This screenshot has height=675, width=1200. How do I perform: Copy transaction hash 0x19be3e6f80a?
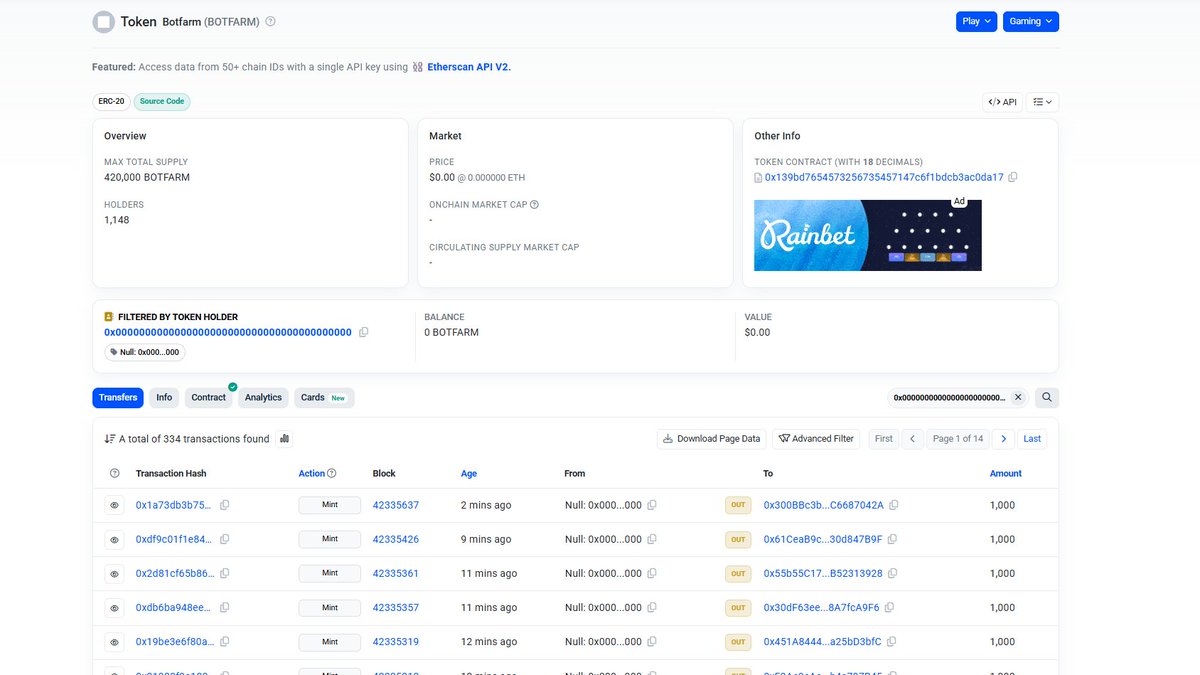pyautogui.click(x=224, y=641)
